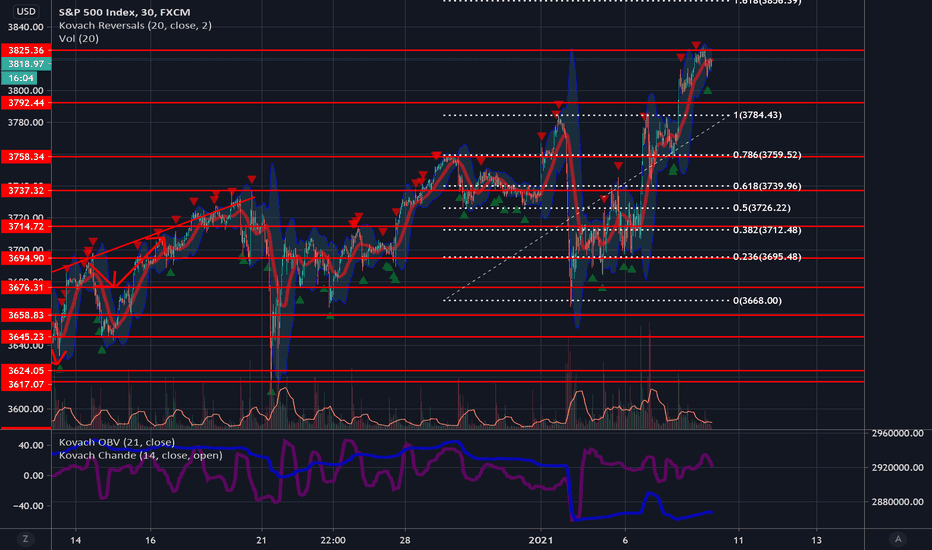Viewport: 932px width, 550px height.
Task: Click the 2960000.00 OBV axis value
Action: point(898,433)
